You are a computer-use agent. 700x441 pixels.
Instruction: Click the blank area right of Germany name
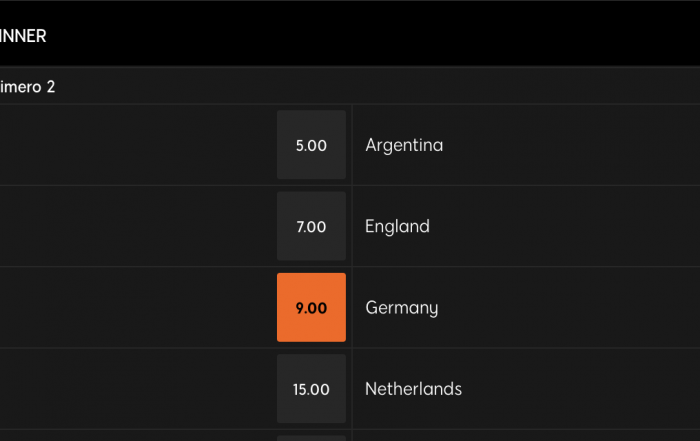coord(569,308)
